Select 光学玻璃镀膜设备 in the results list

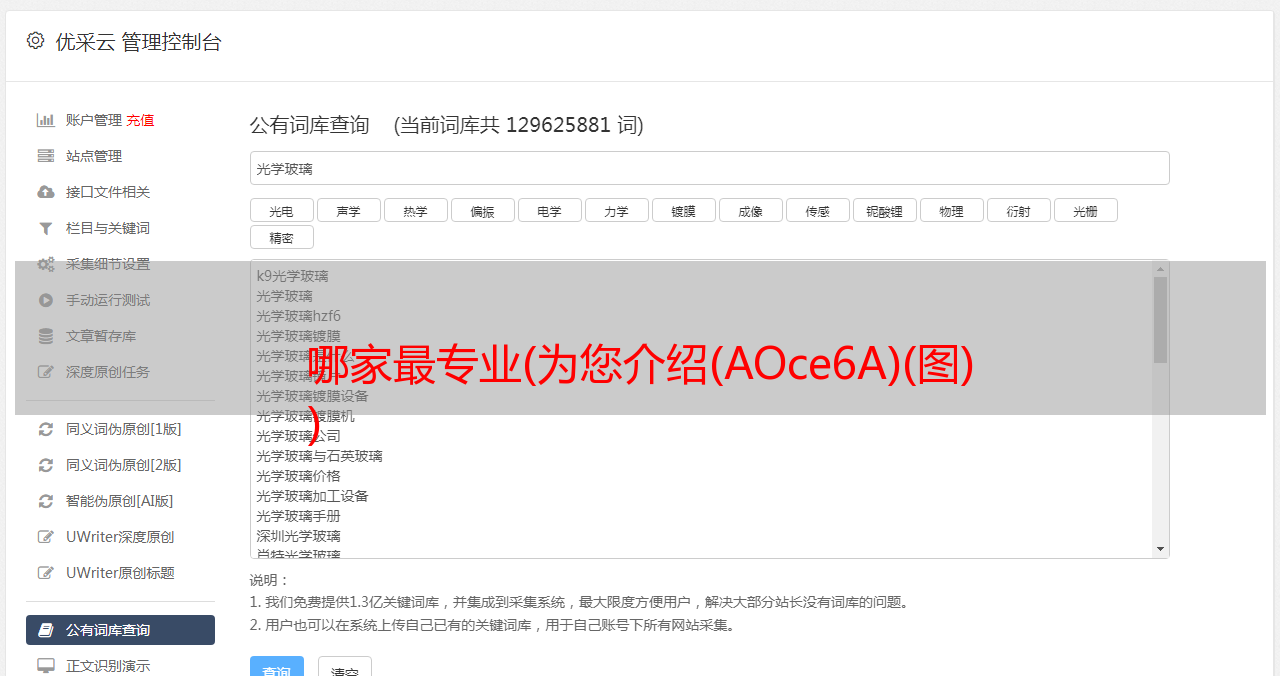[312, 396]
